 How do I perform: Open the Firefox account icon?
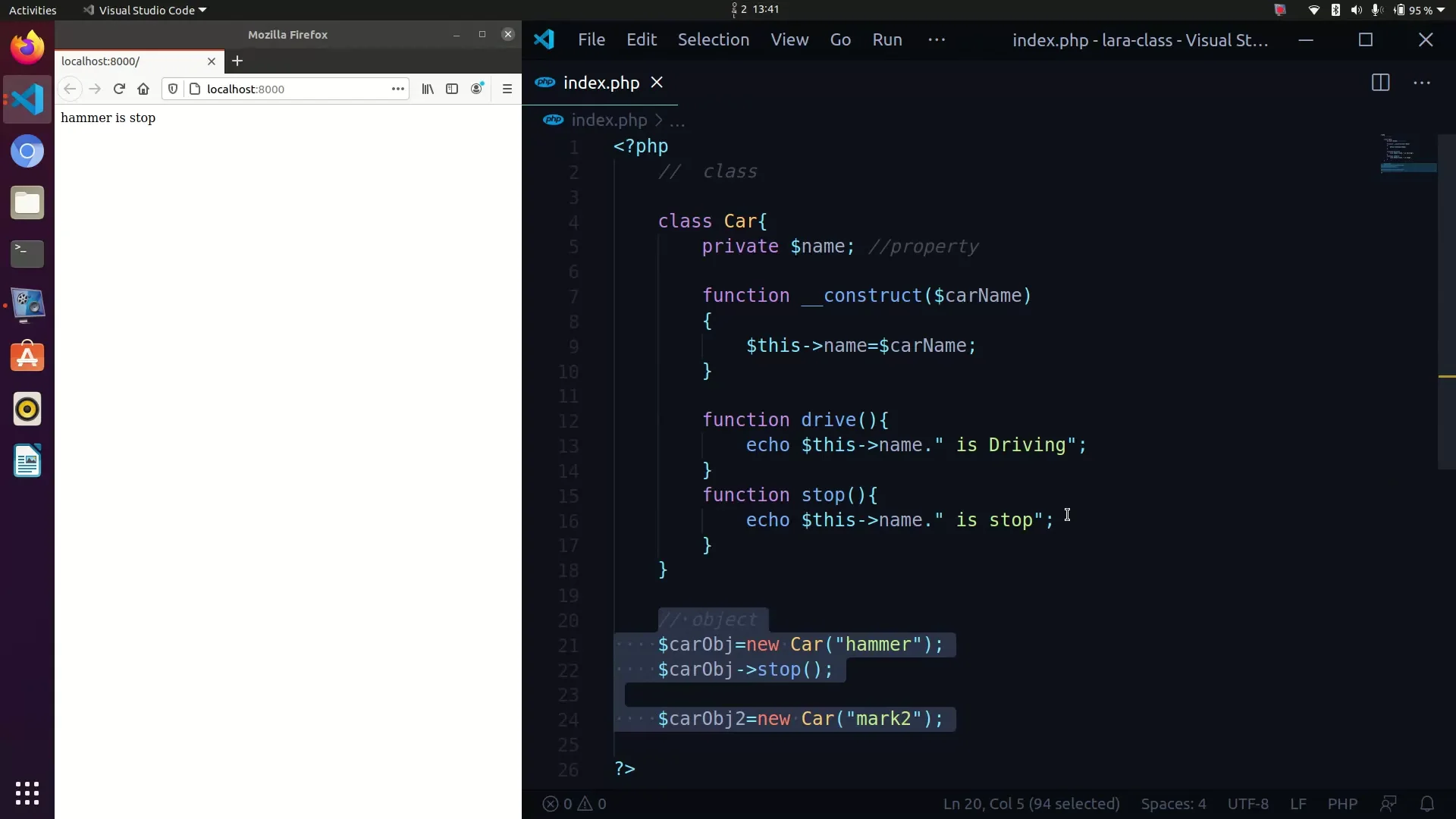[477, 89]
